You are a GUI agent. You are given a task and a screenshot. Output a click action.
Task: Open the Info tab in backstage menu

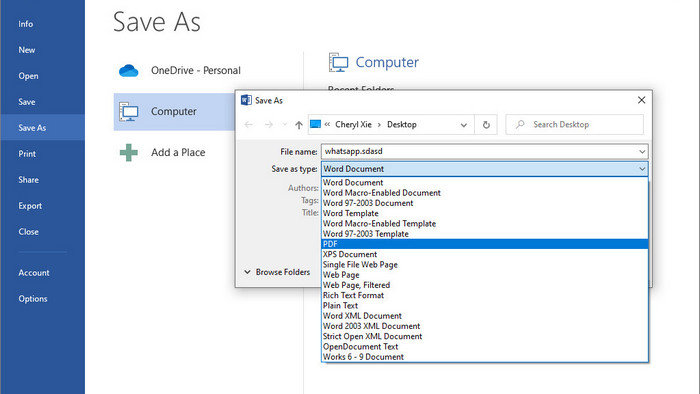pyautogui.click(x=25, y=24)
